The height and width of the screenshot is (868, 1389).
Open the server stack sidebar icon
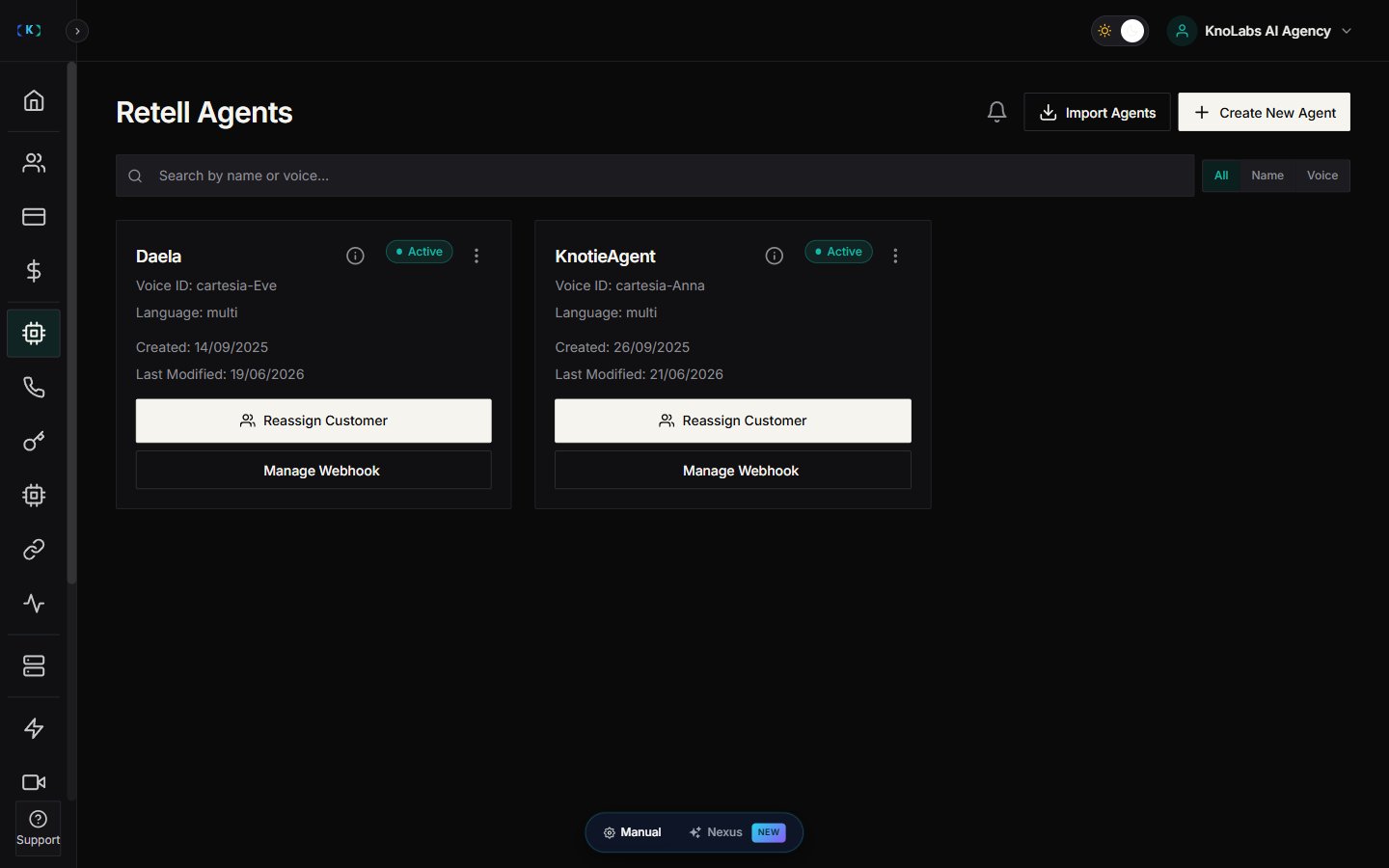[x=34, y=666]
